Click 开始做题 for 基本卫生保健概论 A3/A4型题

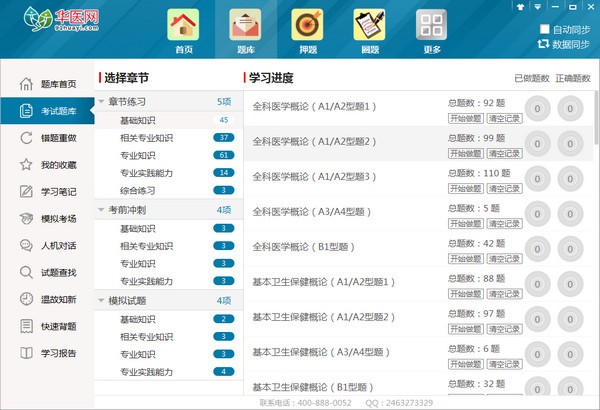coord(466,364)
